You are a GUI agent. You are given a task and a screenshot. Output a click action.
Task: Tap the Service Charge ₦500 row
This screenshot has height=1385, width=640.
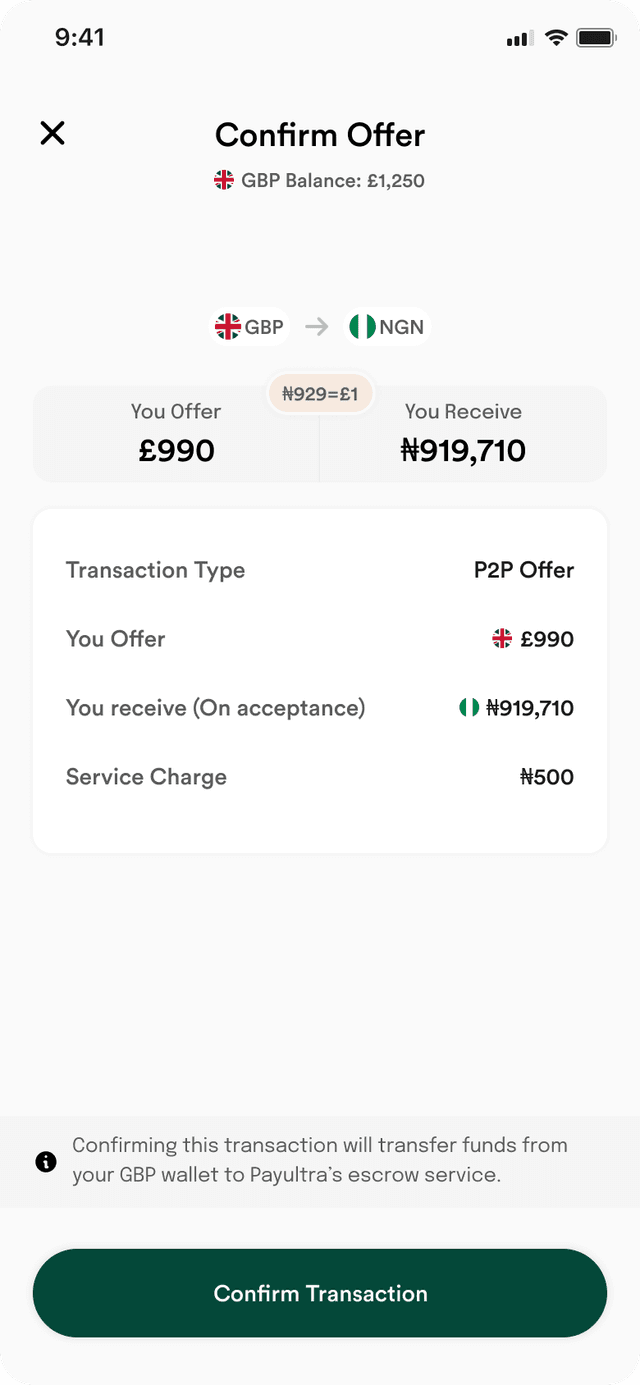click(x=320, y=777)
